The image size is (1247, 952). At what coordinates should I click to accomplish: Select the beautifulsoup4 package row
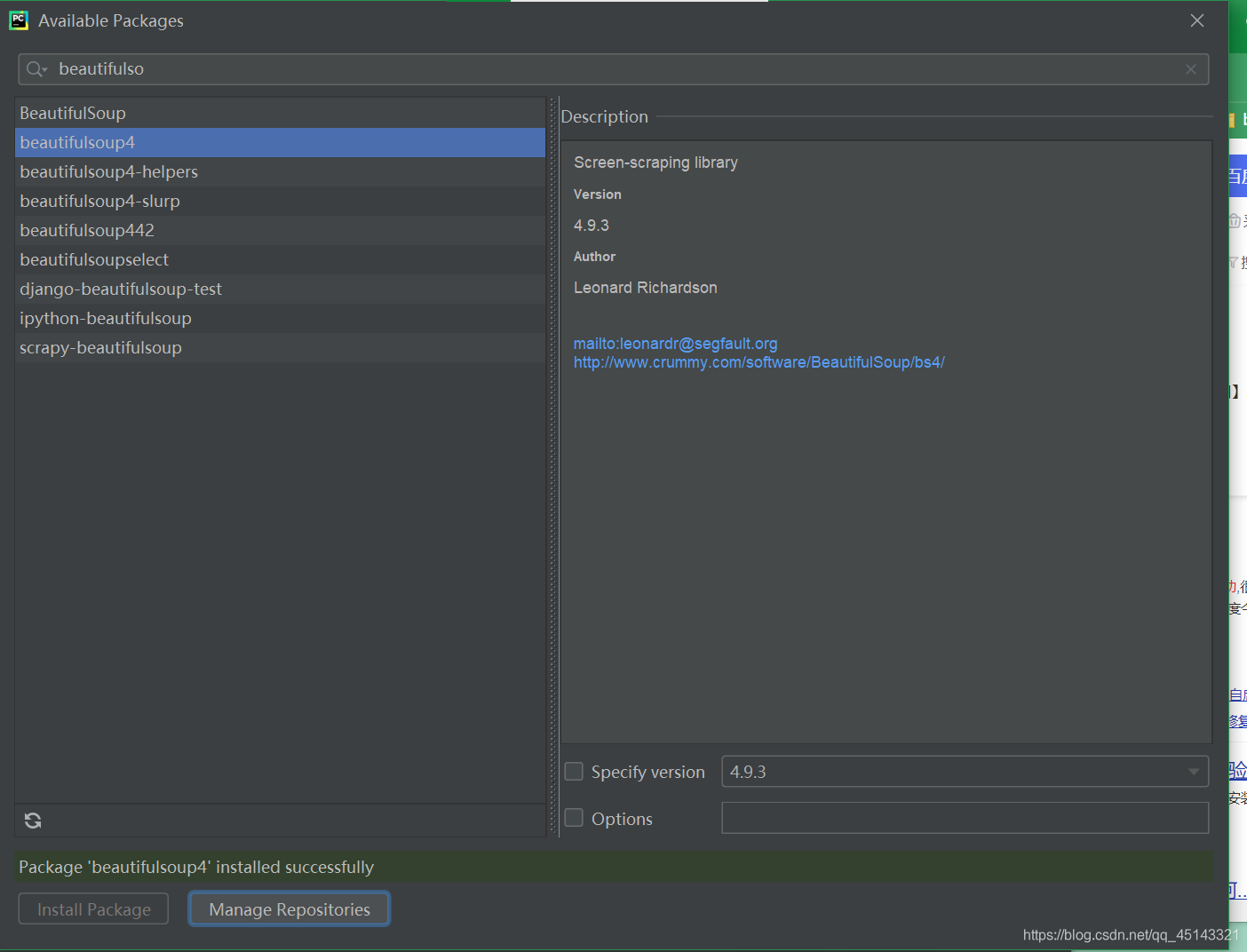[x=280, y=142]
